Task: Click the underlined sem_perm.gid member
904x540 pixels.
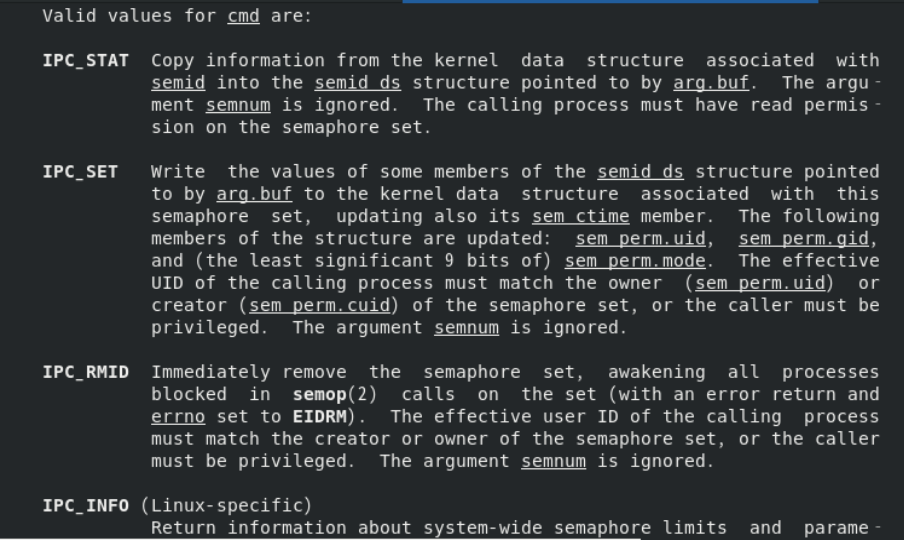Action: (809, 238)
